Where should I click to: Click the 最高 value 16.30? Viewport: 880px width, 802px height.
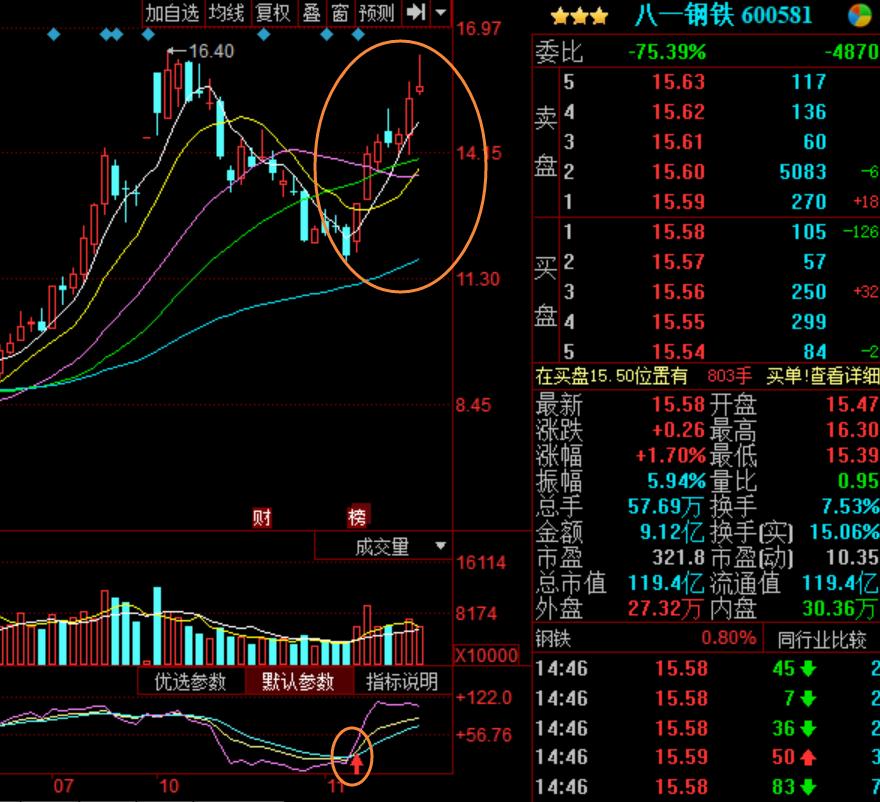(852, 430)
